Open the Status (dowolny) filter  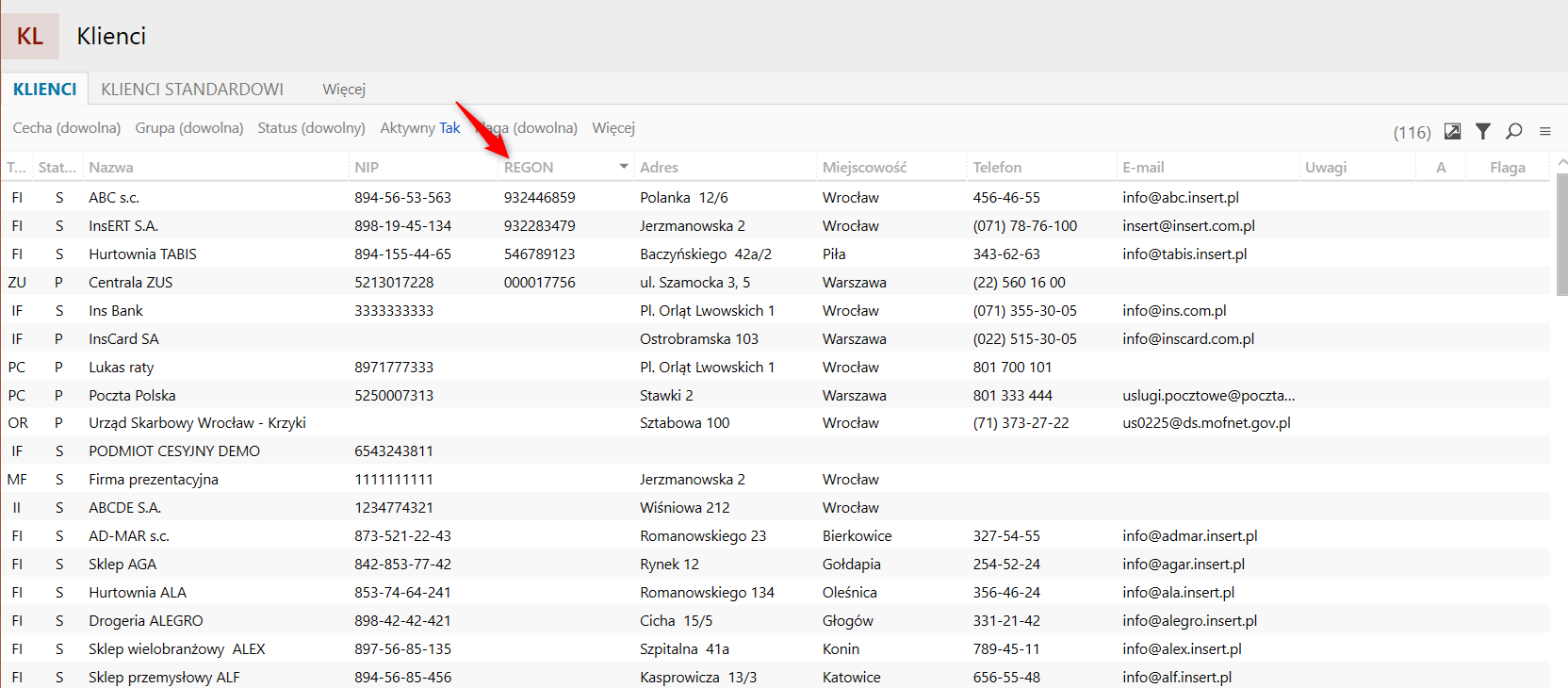pyautogui.click(x=311, y=128)
